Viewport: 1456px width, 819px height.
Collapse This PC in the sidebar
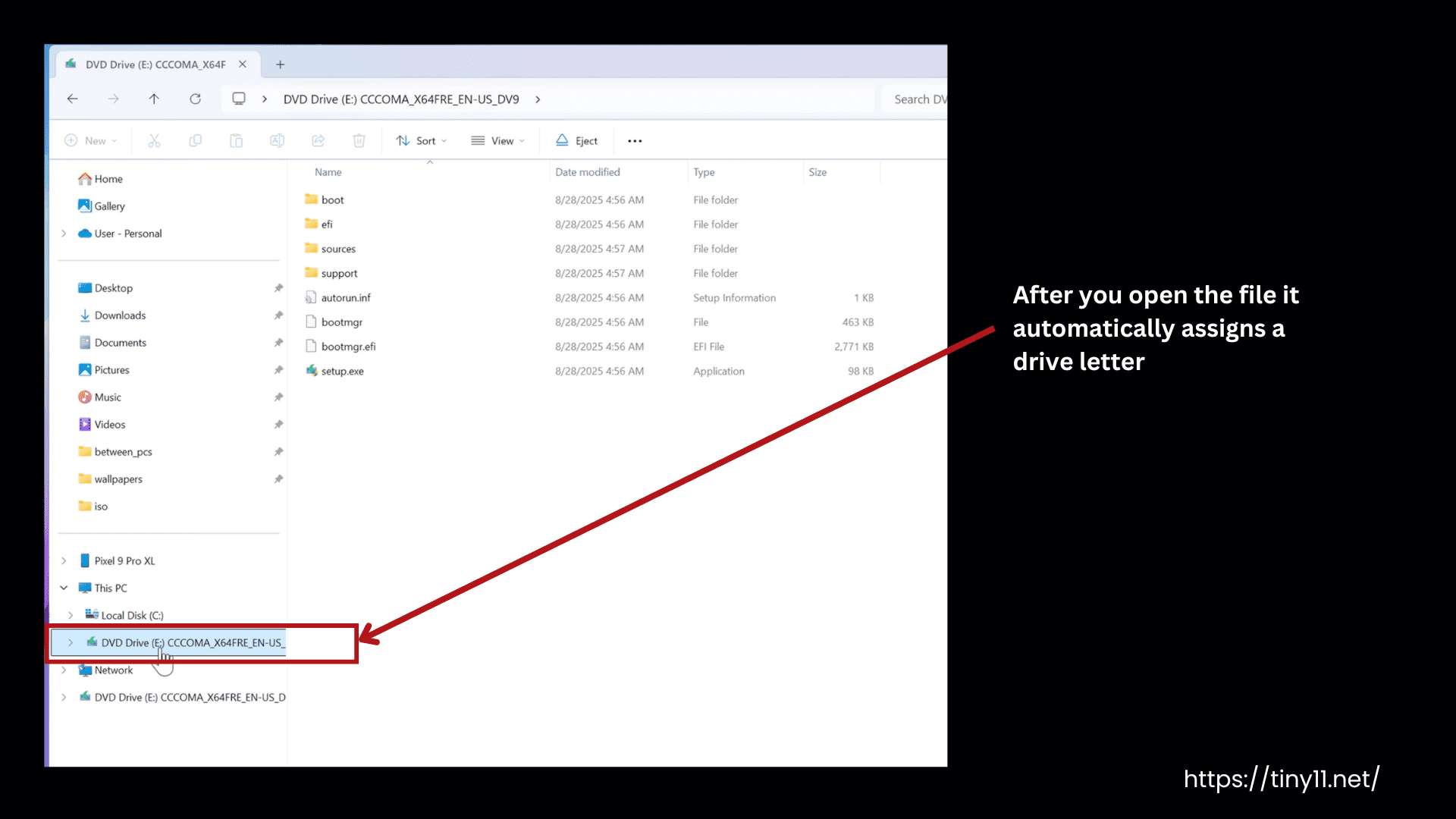click(64, 588)
